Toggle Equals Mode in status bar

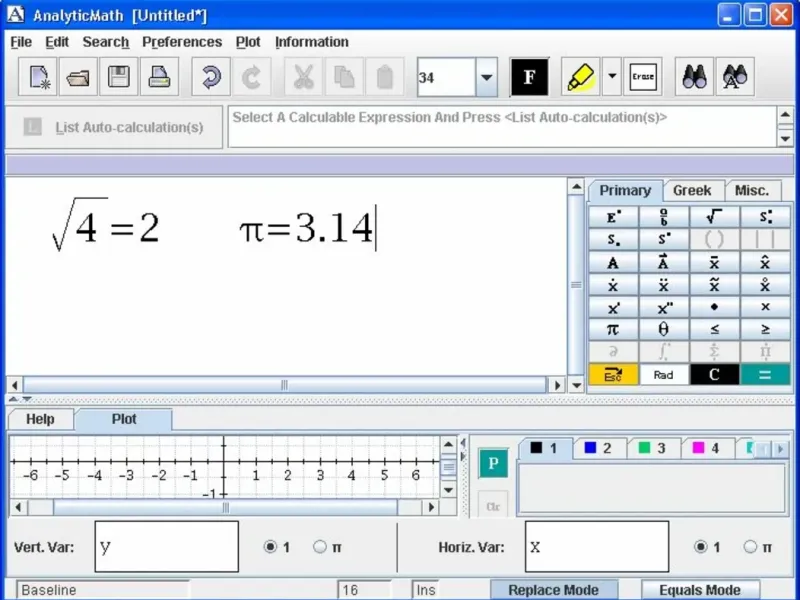coord(700,590)
